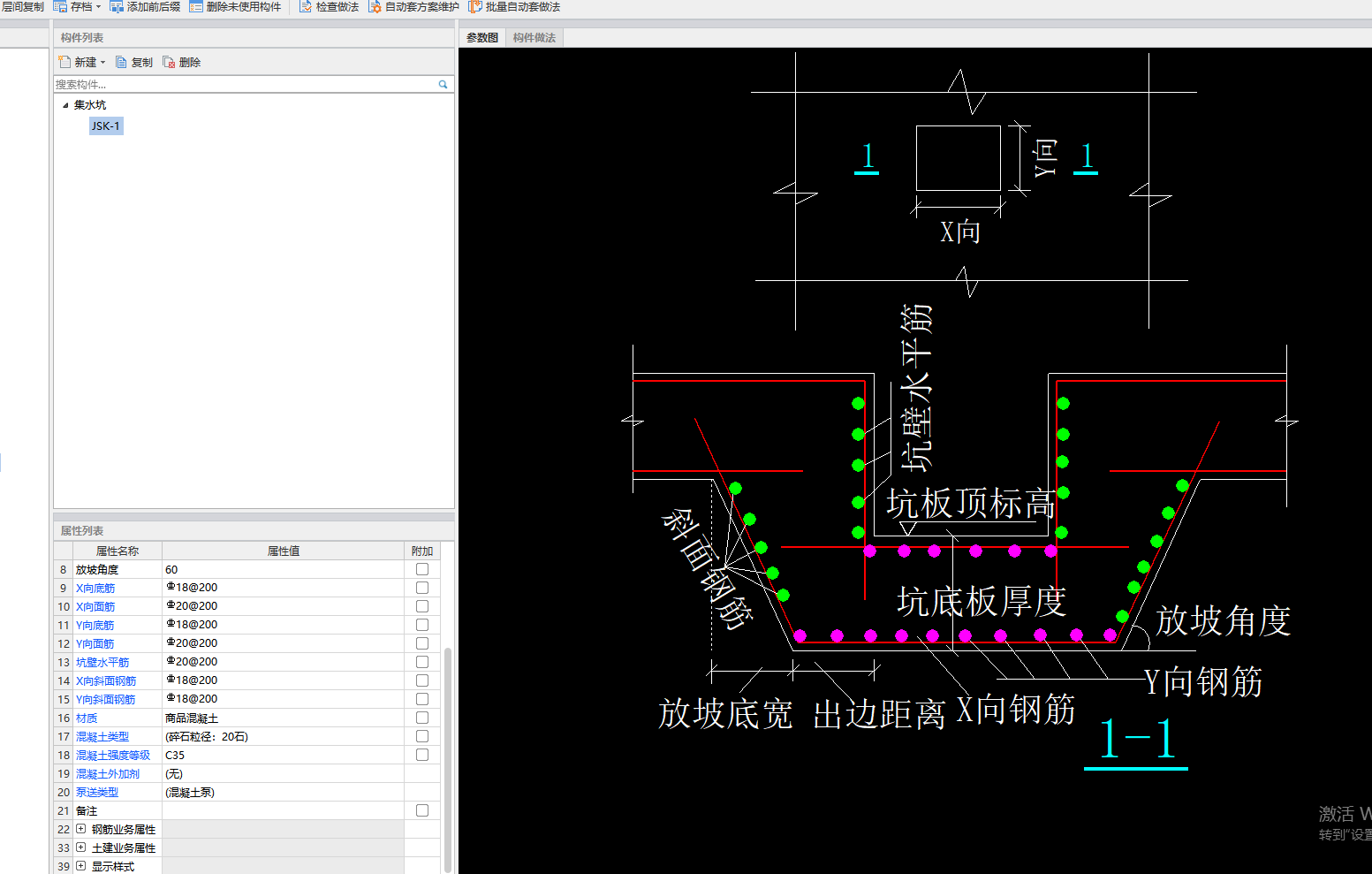The width and height of the screenshot is (1372, 874).
Task: Click the 放坡角度 diagram label
Action: pos(1224,620)
